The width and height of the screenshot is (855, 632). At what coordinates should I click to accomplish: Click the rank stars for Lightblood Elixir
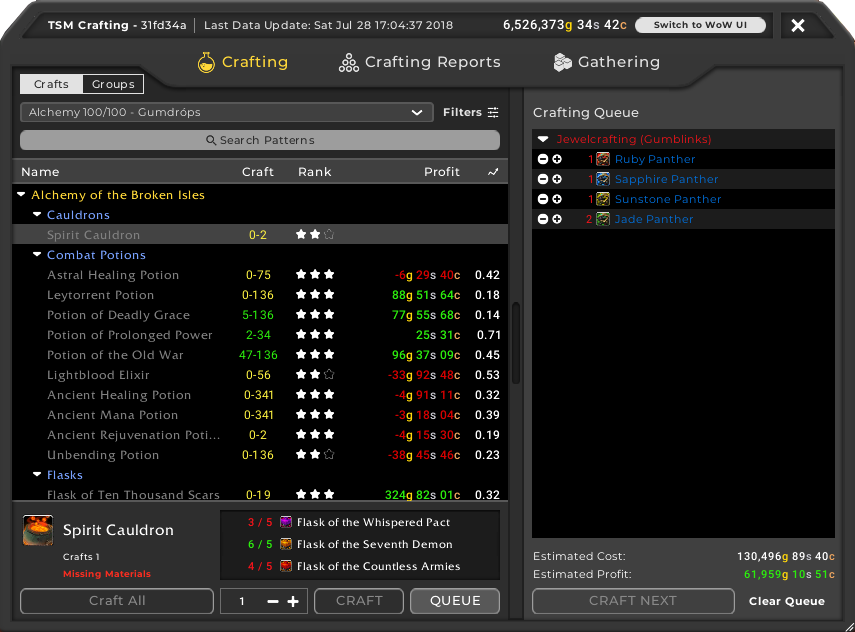[315, 375]
